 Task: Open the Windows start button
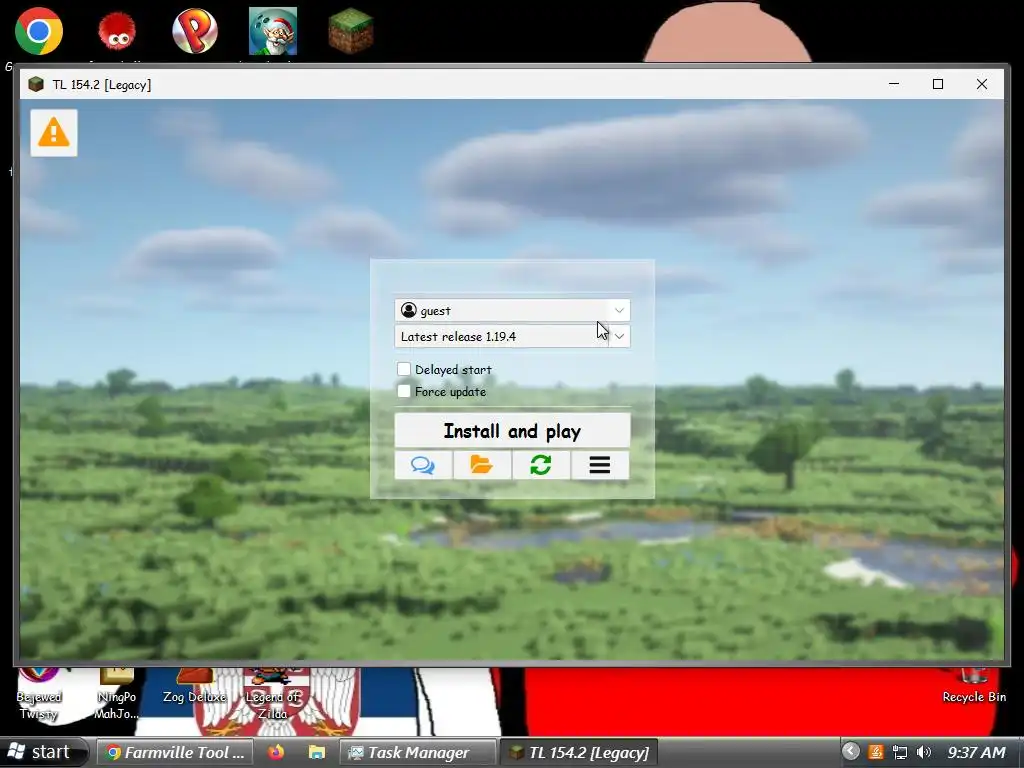(43, 752)
